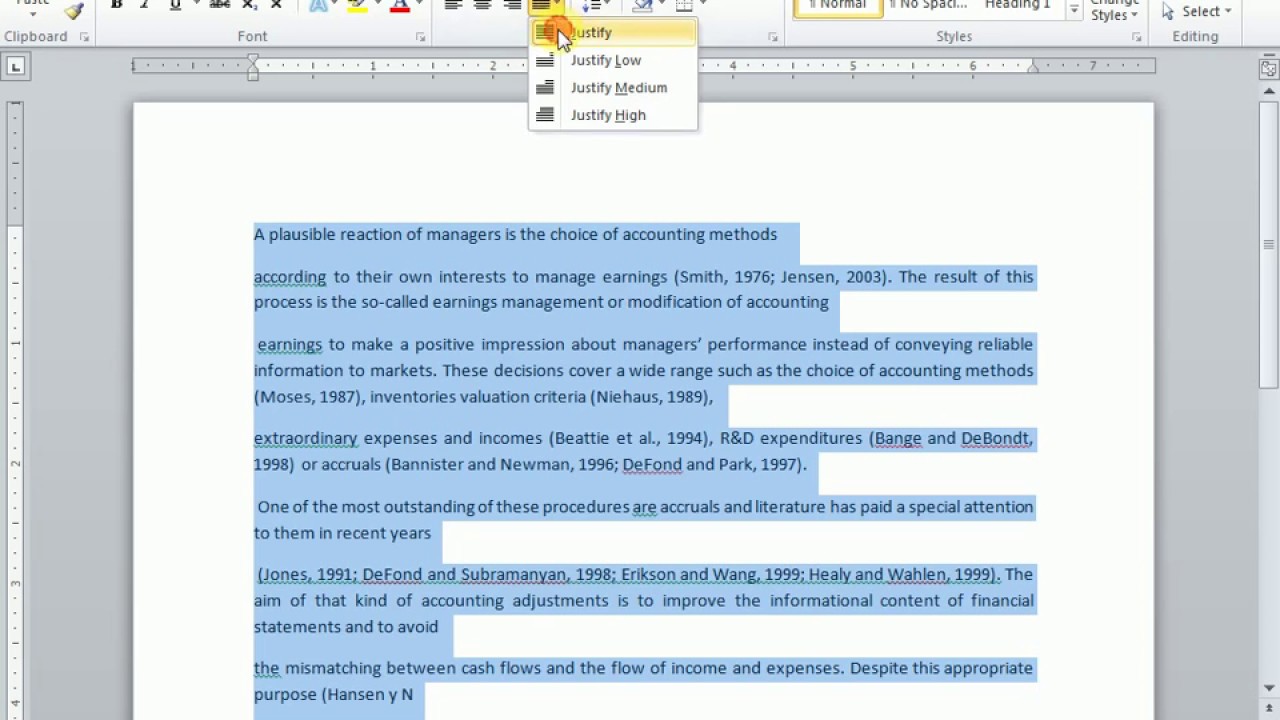Toggle Bold formatting
The height and width of the screenshot is (720, 1280).
116,5
